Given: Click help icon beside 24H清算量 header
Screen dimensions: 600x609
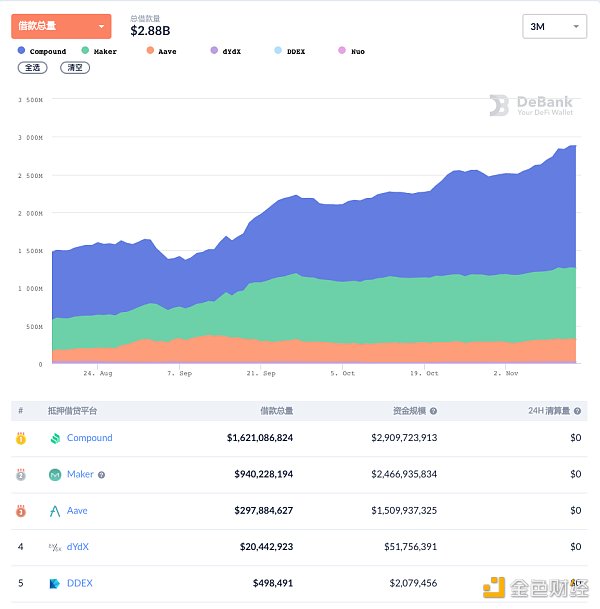Looking at the screenshot, I should coord(577,411).
